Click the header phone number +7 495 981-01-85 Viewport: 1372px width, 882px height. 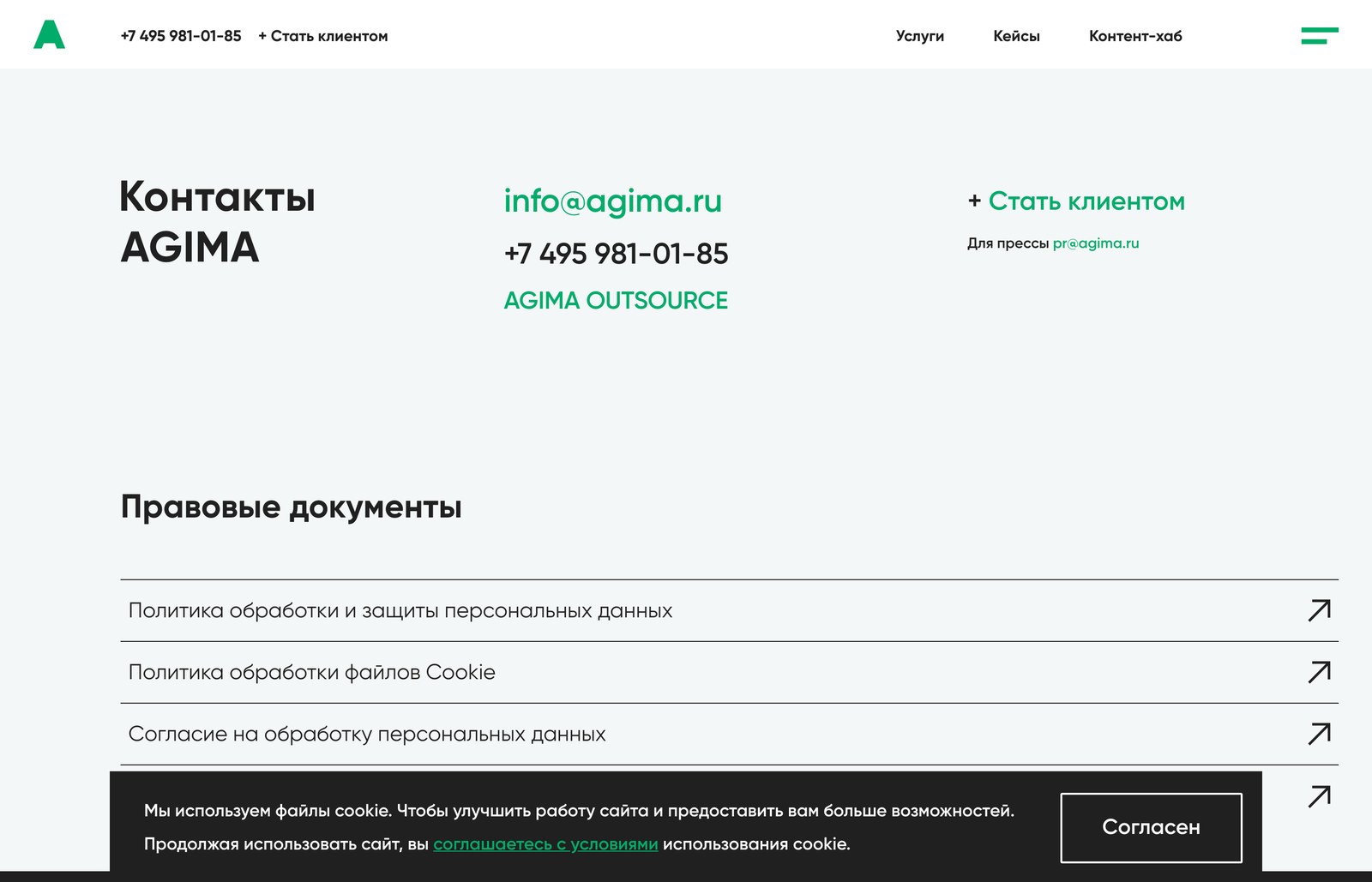pos(181,36)
